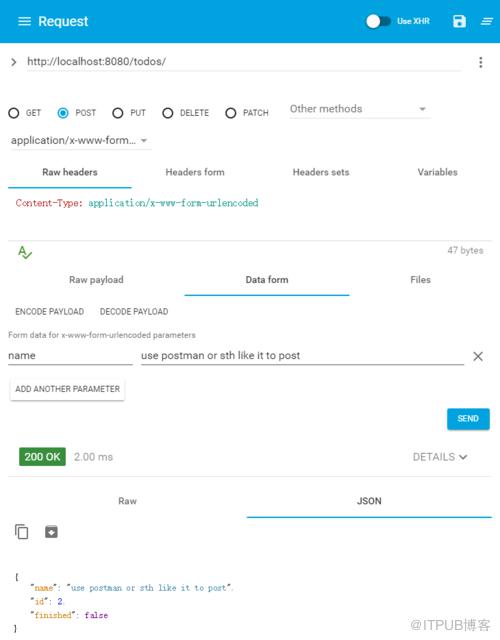The height and width of the screenshot is (640, 500).
Task: Save the request with the floppy disk icon
Action: [459, 21]
